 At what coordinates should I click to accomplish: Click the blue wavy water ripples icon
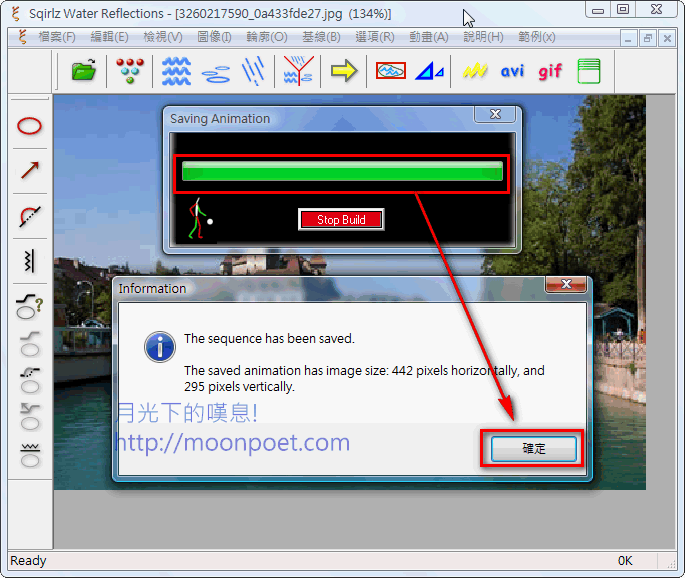pos(176,71)
